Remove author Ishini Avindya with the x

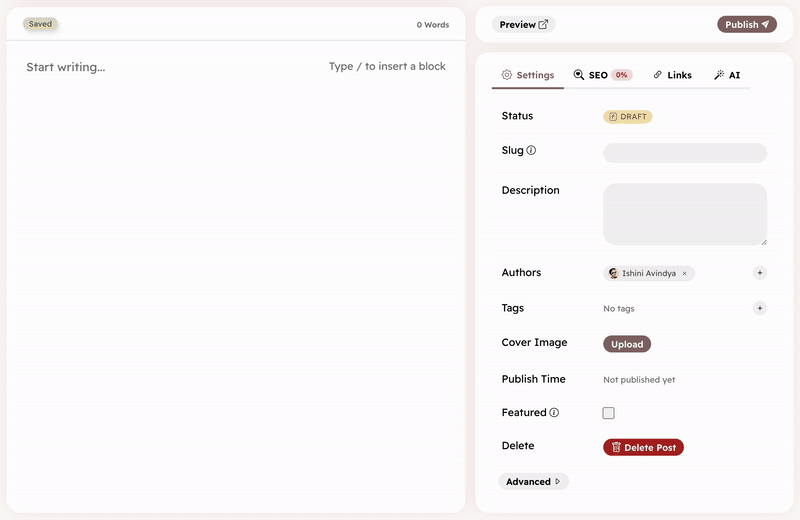684,273
